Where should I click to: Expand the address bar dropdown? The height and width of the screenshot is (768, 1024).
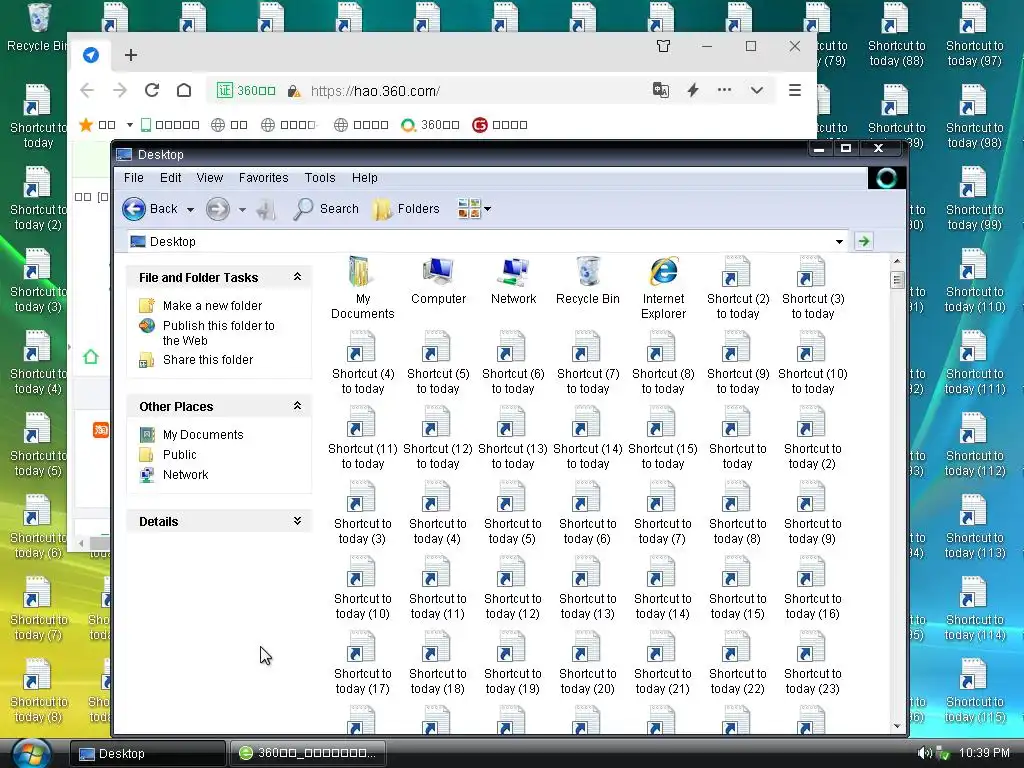(839, 242)
